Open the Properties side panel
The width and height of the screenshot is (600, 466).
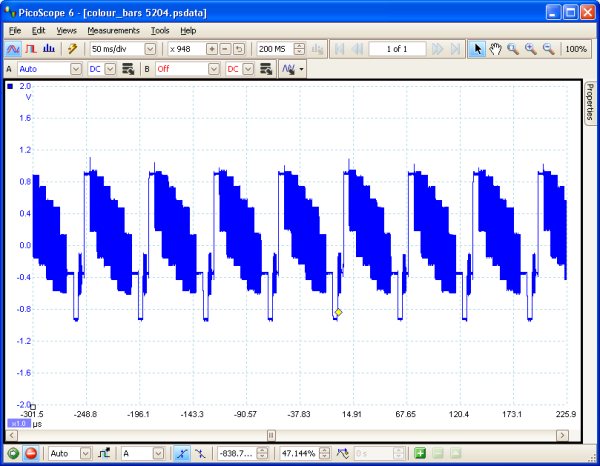pos(590,102)
